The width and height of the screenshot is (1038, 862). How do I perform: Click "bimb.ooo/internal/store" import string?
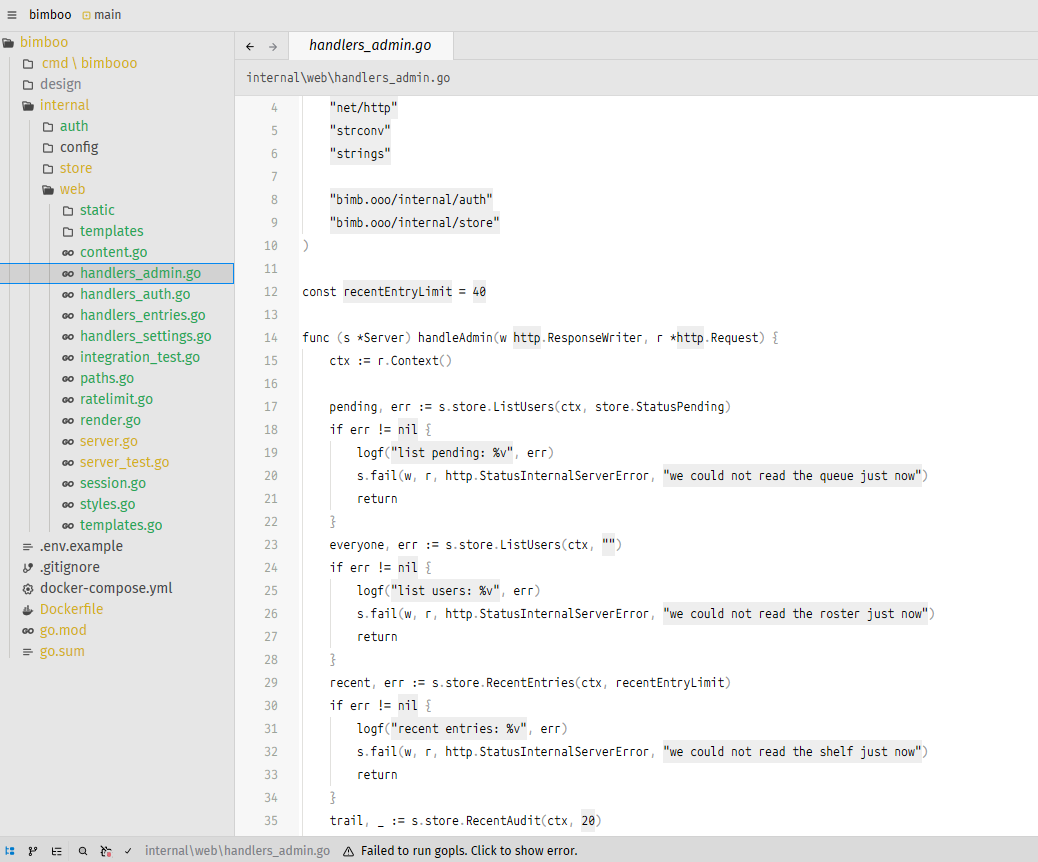[414, 222]
